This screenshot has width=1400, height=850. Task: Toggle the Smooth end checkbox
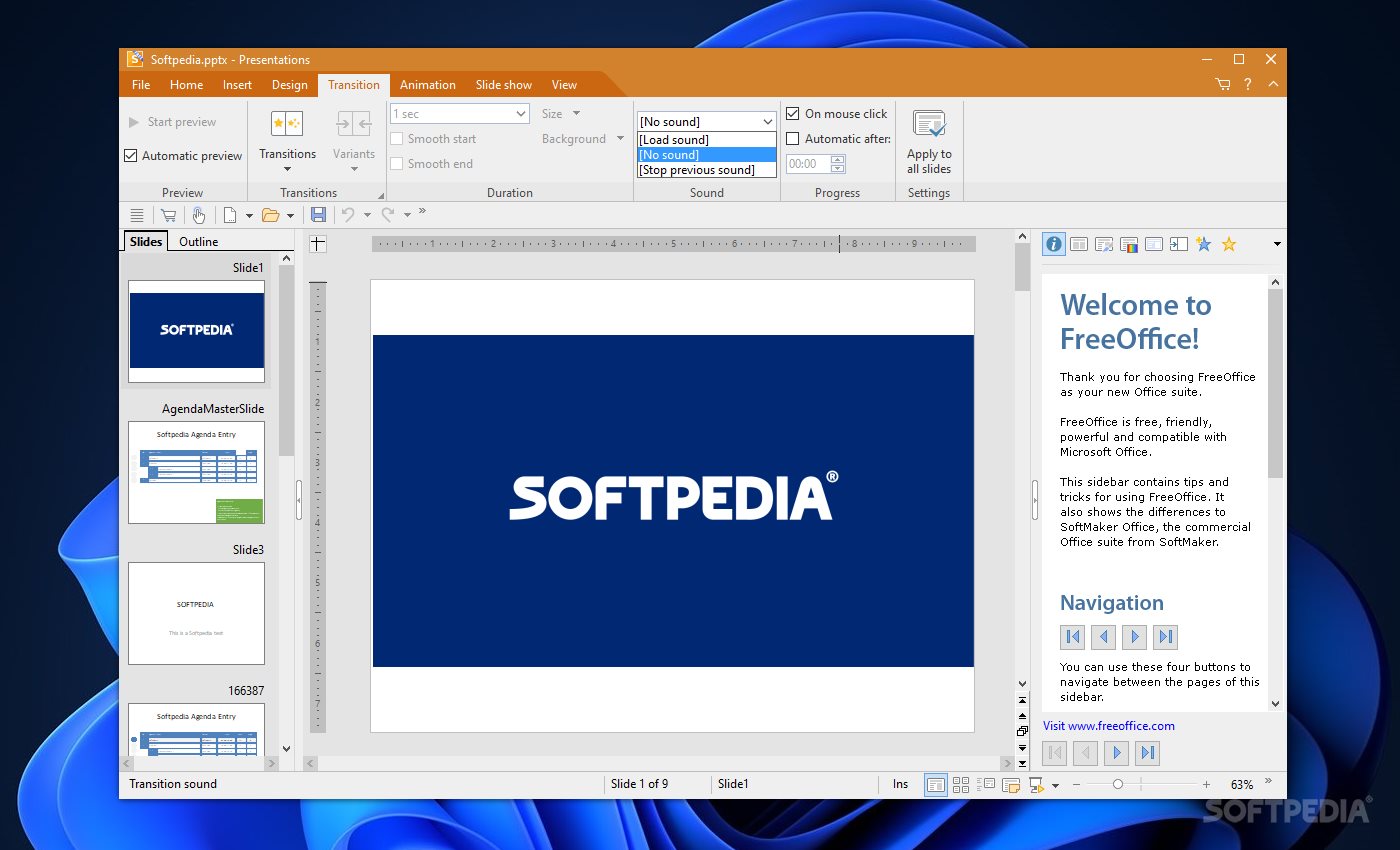397,164
